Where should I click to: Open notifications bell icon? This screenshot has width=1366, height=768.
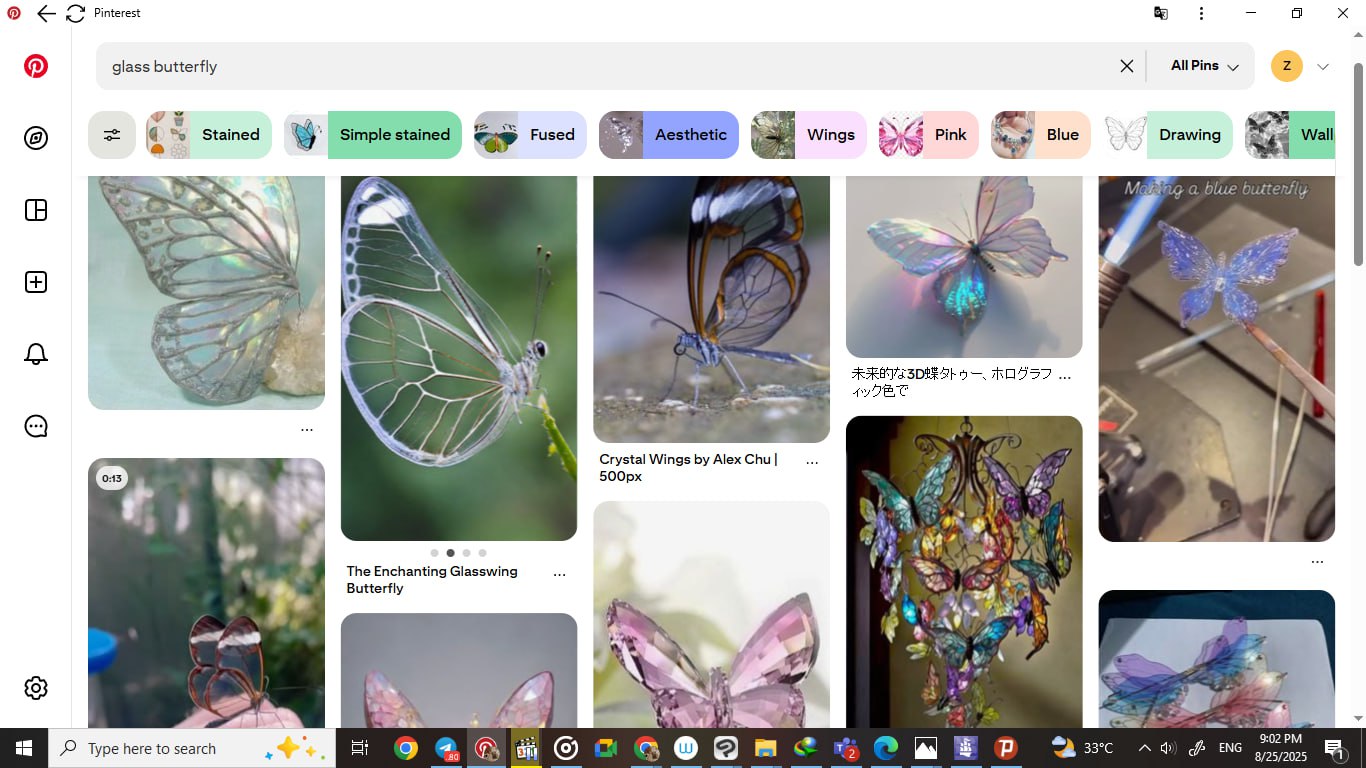[36, 354]
